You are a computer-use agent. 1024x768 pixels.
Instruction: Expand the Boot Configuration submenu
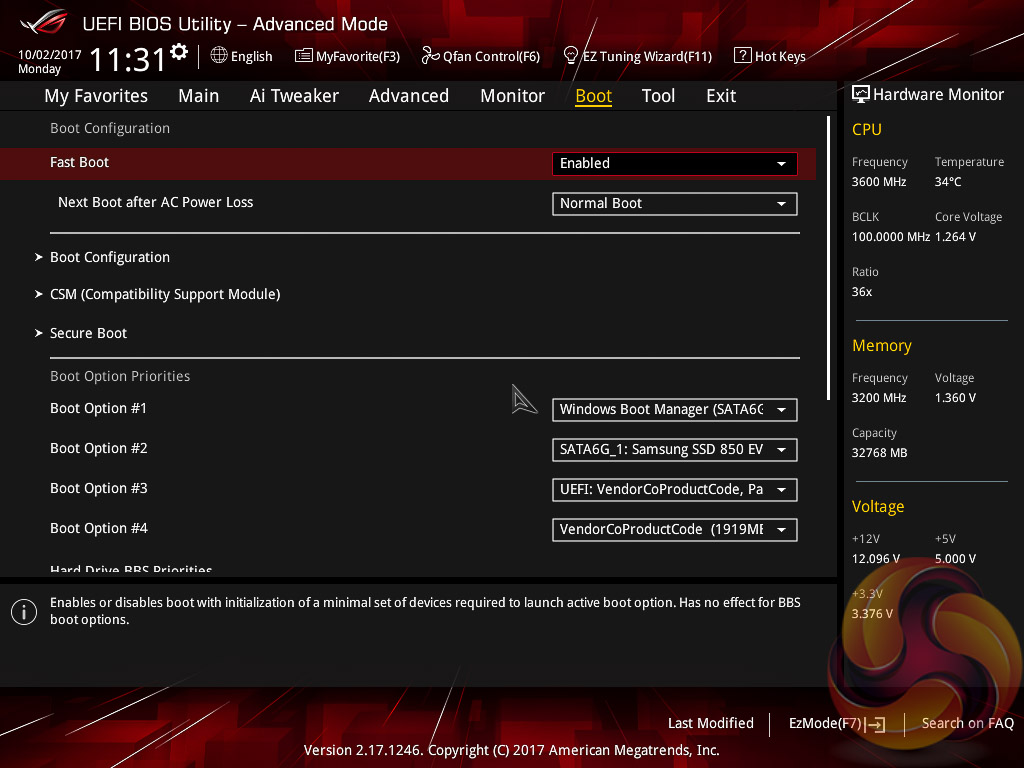pos(110,257)
